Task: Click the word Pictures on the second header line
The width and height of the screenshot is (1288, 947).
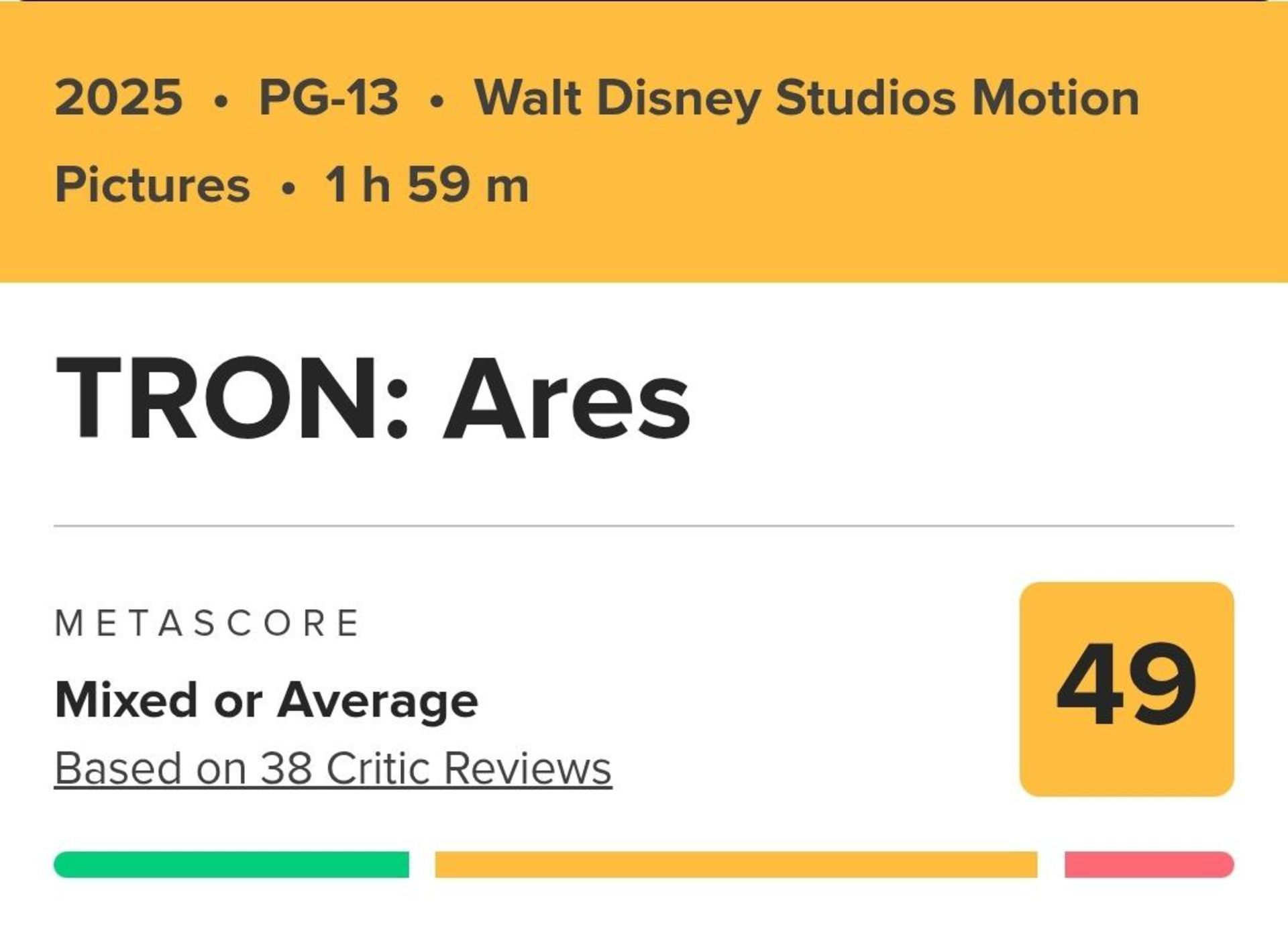Action: 152,184
